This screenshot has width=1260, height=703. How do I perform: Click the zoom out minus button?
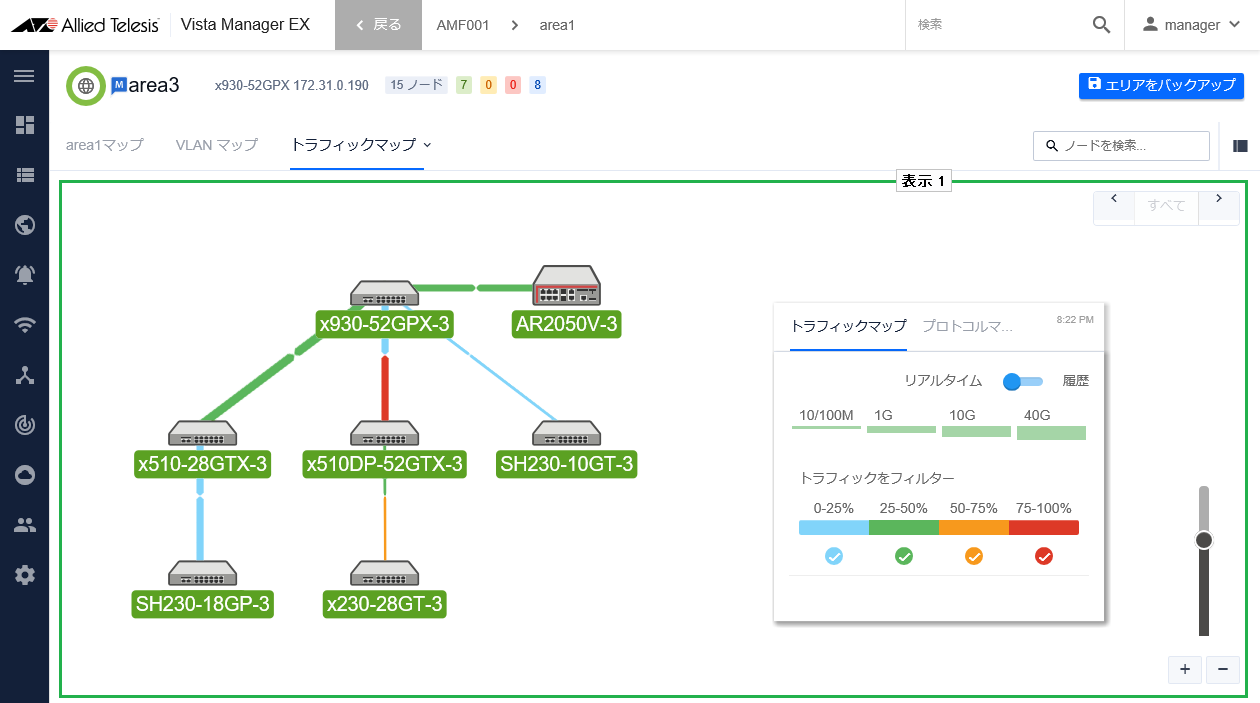pyautogui.click(x=1223, y=670)
